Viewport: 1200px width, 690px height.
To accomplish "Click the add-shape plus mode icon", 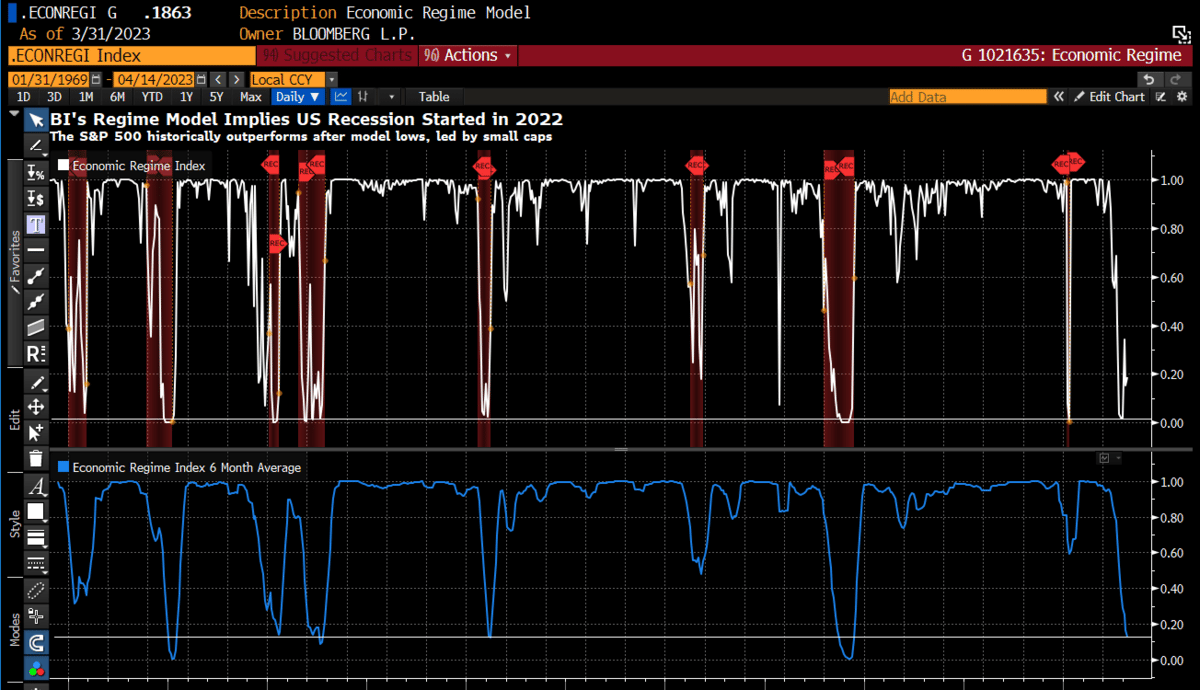I will pyautogui.click(x=36, y=616).
